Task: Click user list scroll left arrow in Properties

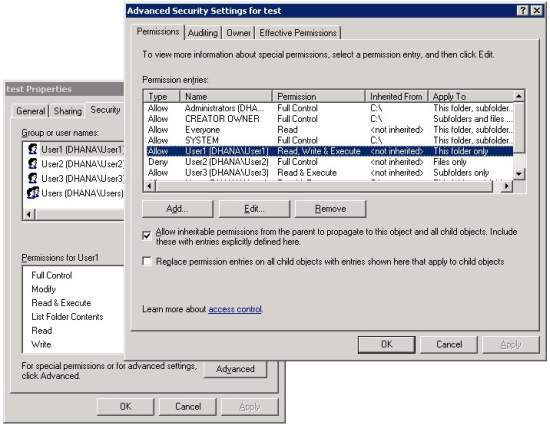Action: [x=29, y=214]
